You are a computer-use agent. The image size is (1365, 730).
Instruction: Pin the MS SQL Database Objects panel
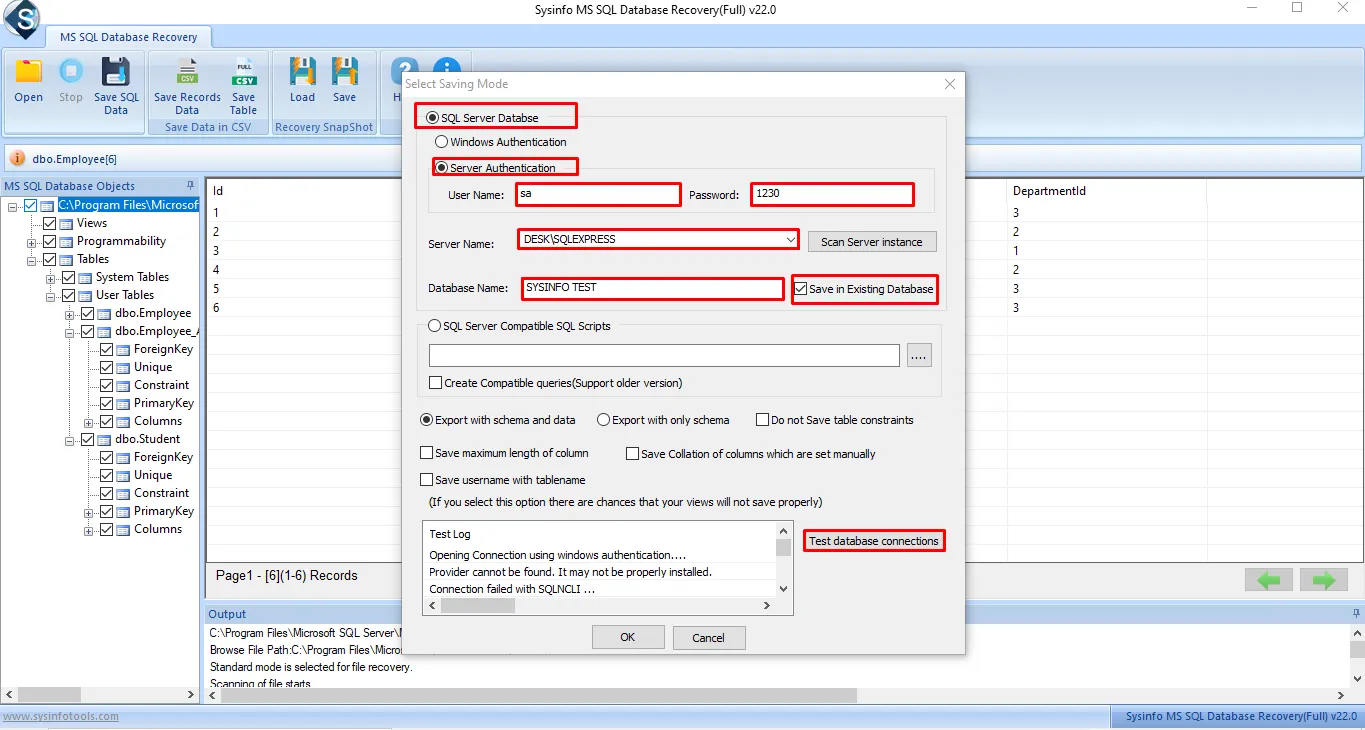point(190,186)
